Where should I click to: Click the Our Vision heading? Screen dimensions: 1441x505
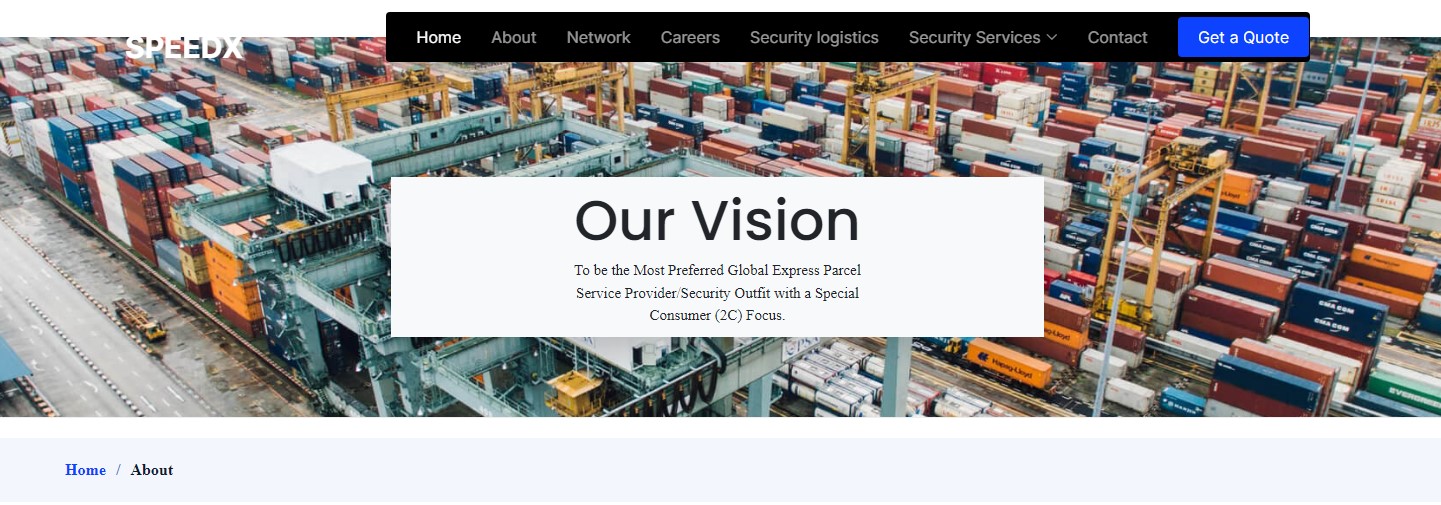[717, 221]
